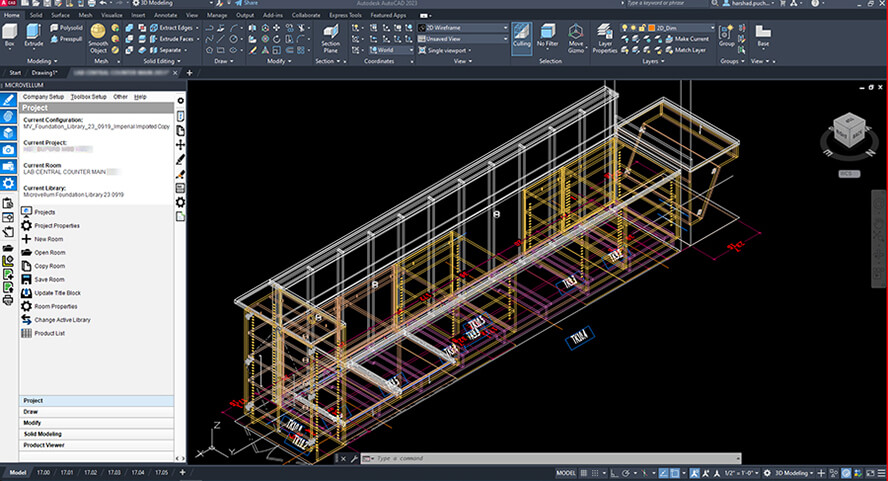Click the layer color swatch next to 2D_Dim
This screenshot has width=888, height=481.
pos(653,28)
